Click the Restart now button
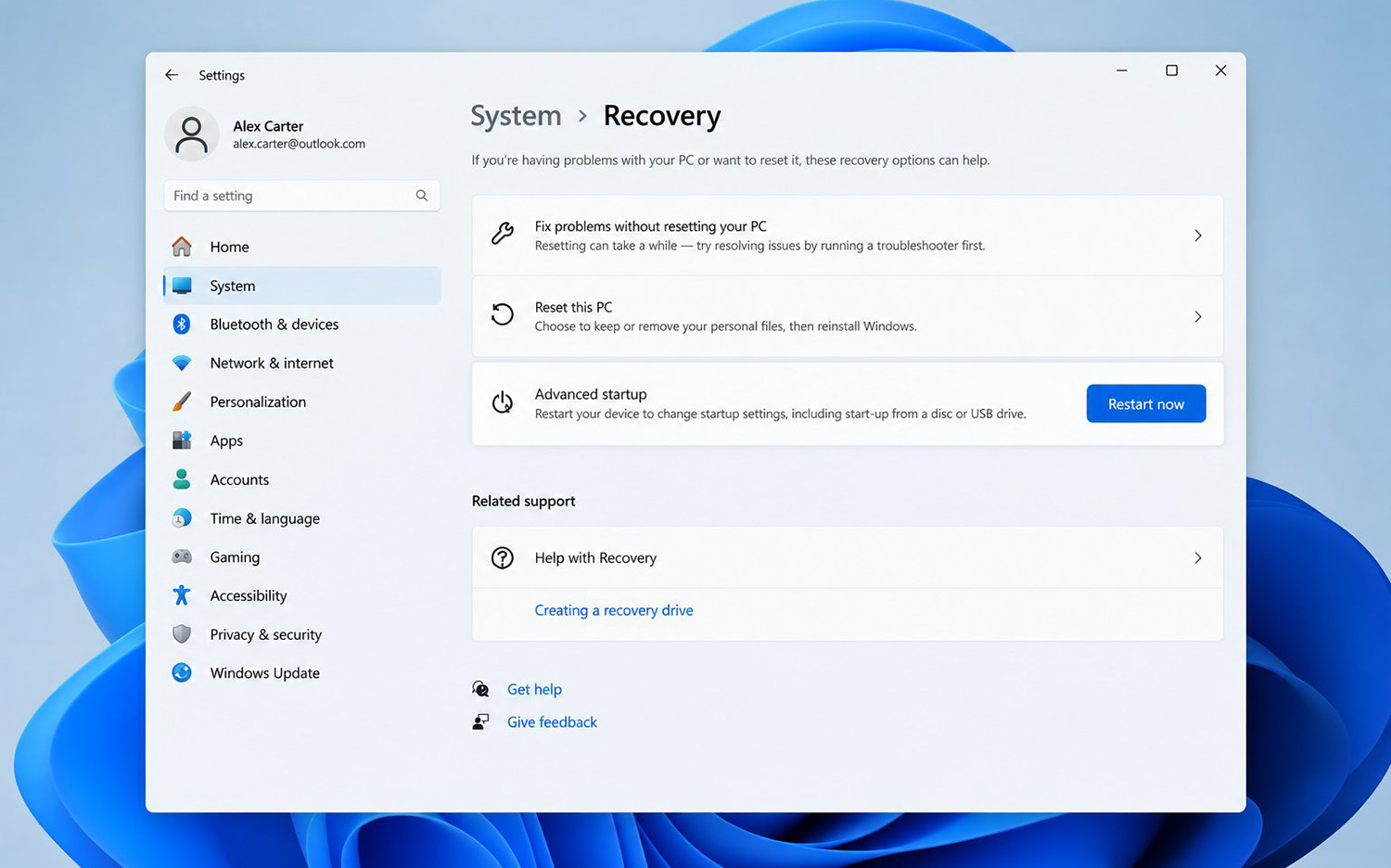The height and width of the screenshot is (868, 1391). (1146, 403)
